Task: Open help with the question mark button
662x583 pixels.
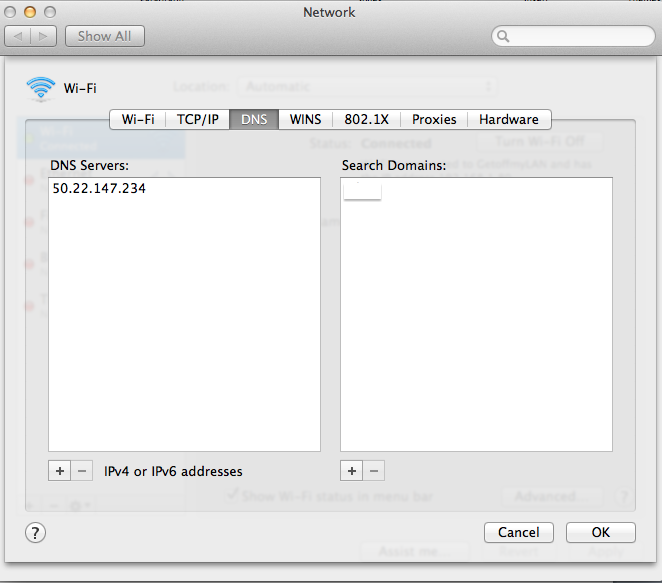Action: (34, 532)
